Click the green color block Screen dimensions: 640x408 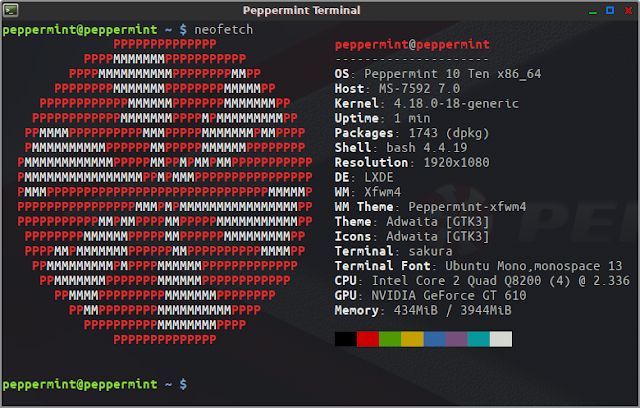coord(390,339)
